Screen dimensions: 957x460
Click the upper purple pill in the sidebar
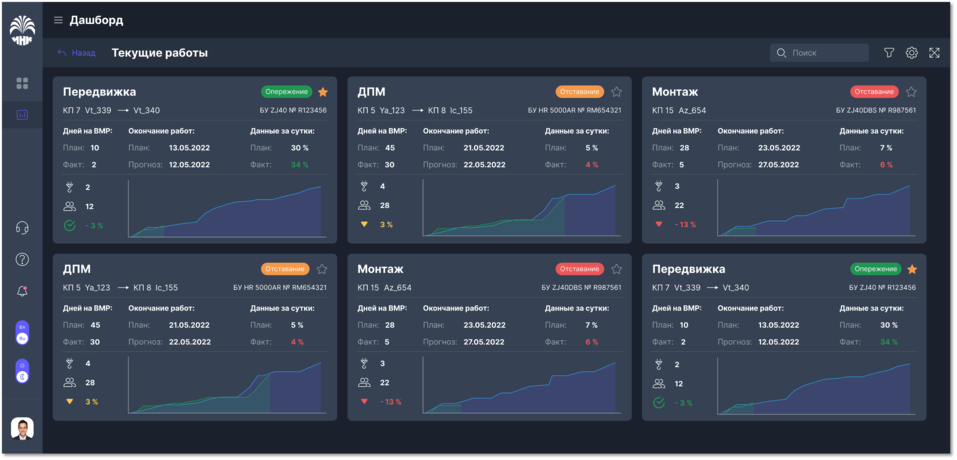(x=22, y=333)
